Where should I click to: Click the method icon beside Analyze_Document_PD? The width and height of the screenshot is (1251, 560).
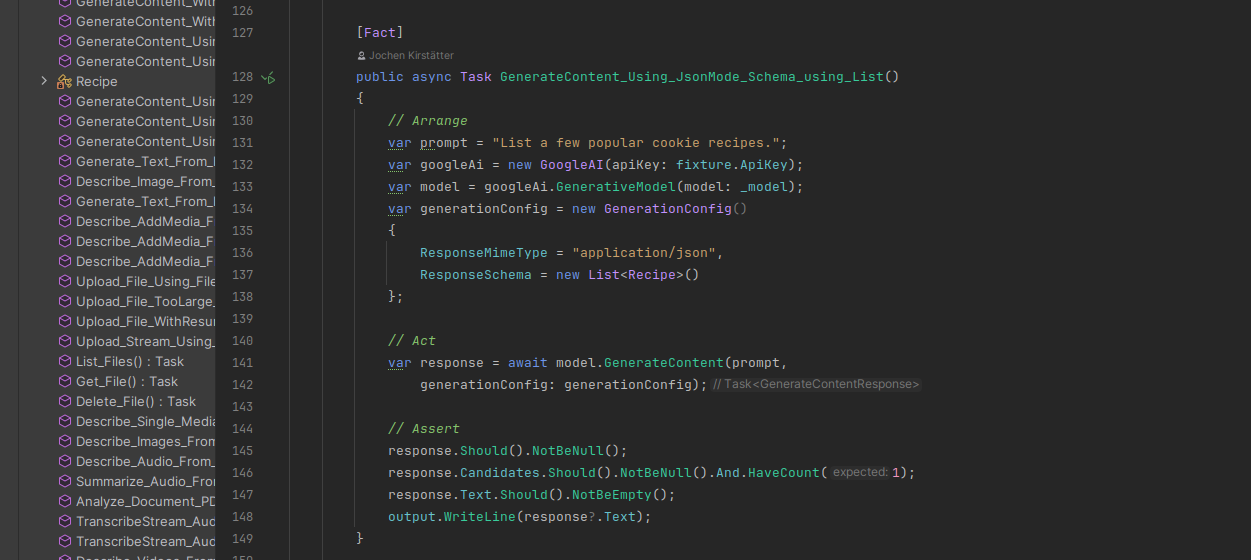65,502
